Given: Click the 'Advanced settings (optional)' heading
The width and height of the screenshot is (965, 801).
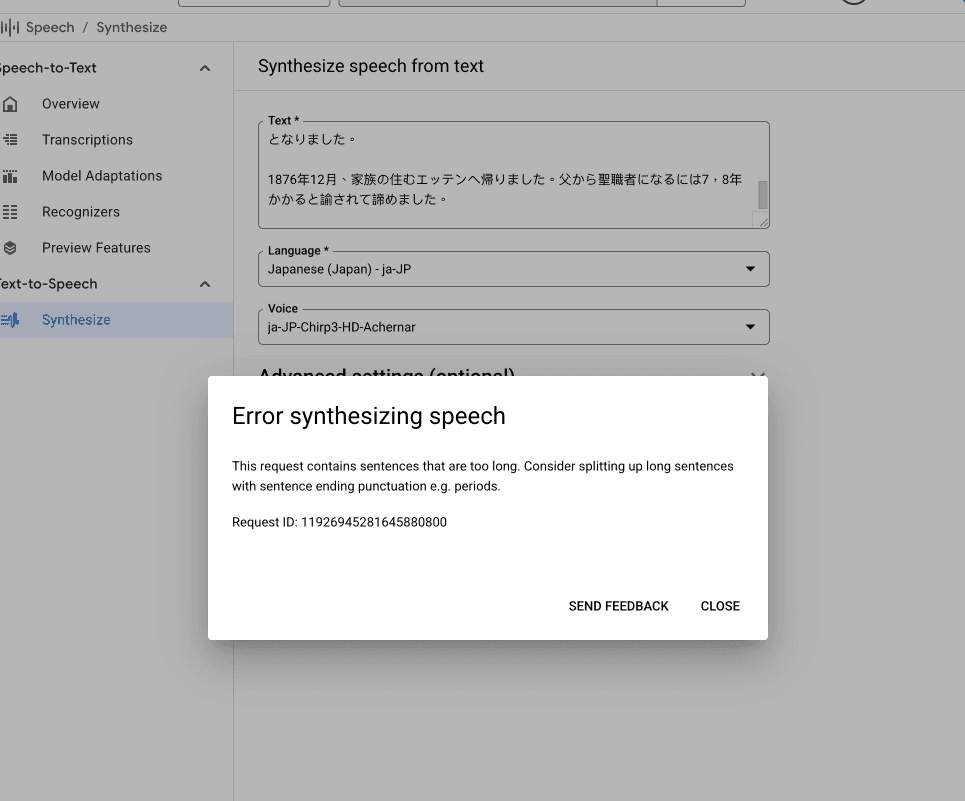Looking at the screenshot, I should coord(386,372).
